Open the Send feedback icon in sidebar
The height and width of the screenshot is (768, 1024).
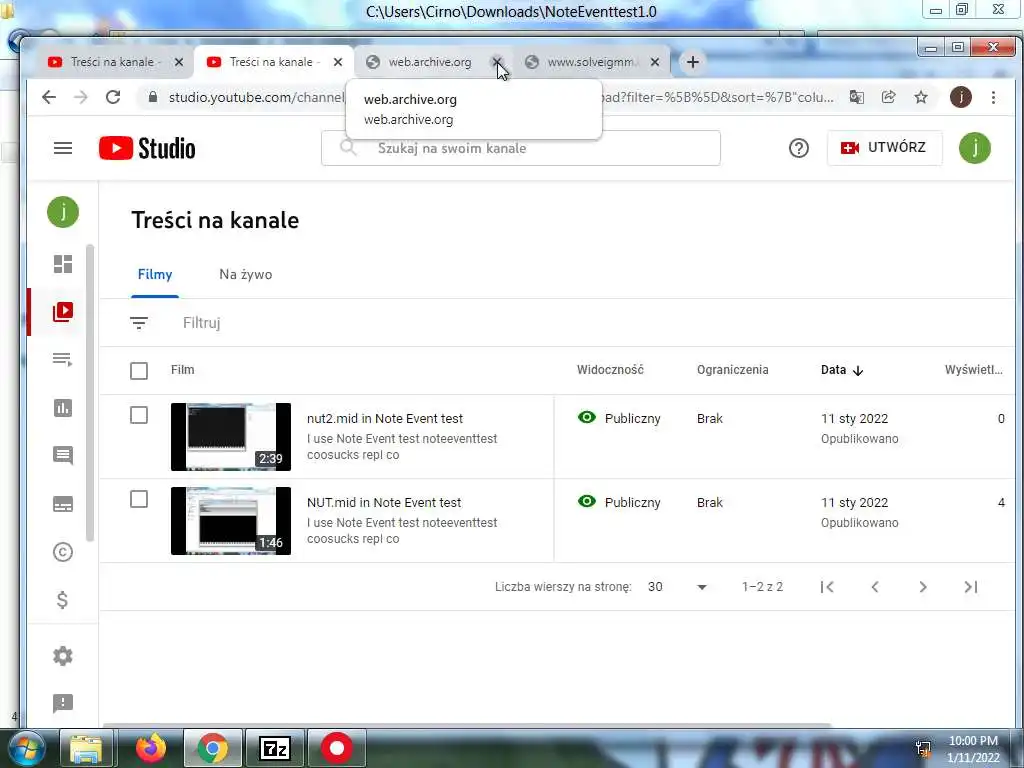[x=63, y=703]
